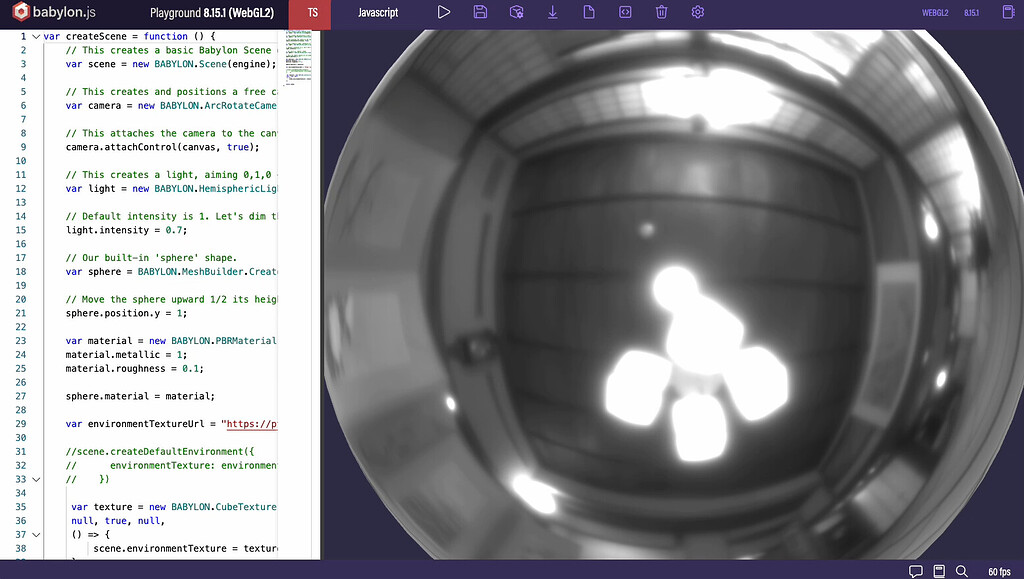
Task: Open documentation with the book icon
Action: (x=939, y=570)
